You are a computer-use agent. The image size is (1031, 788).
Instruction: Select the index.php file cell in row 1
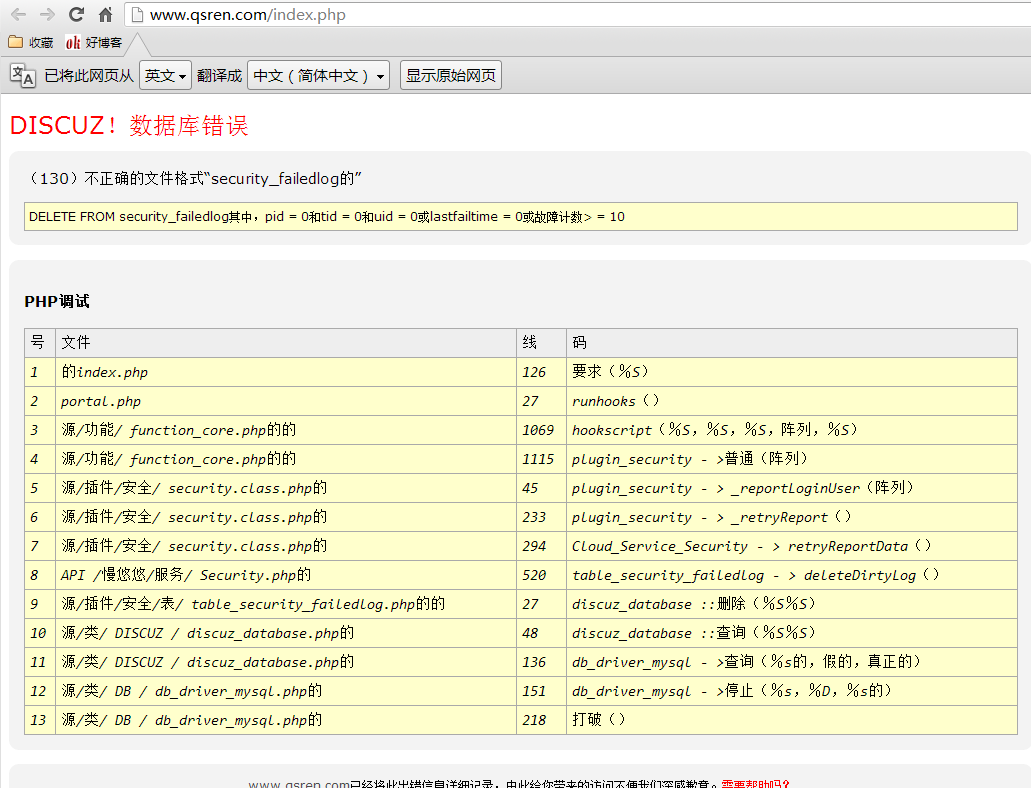tap(285, 372)
